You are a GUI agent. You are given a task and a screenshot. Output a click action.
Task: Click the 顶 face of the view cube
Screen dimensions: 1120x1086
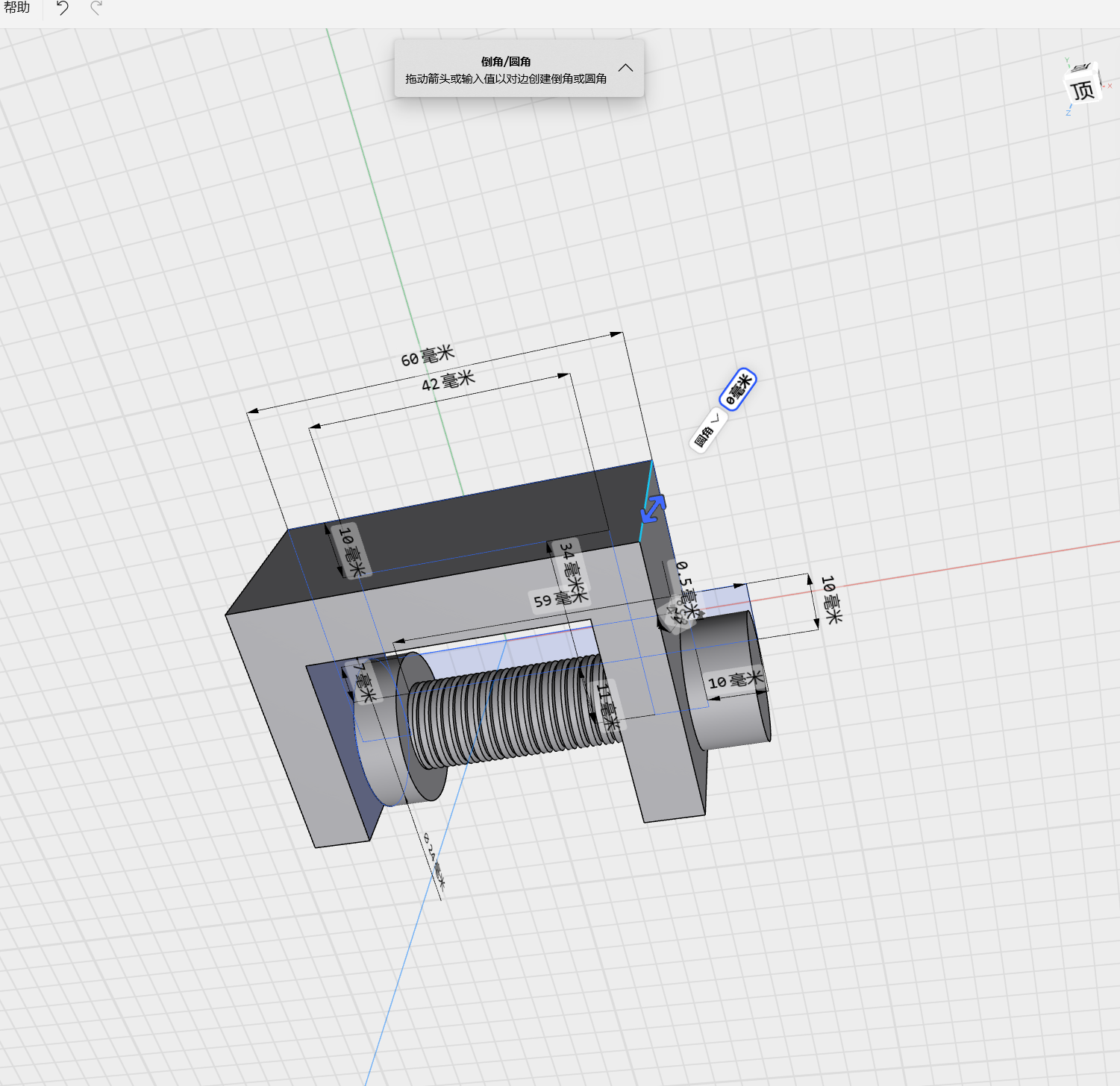click(1083, 90)
